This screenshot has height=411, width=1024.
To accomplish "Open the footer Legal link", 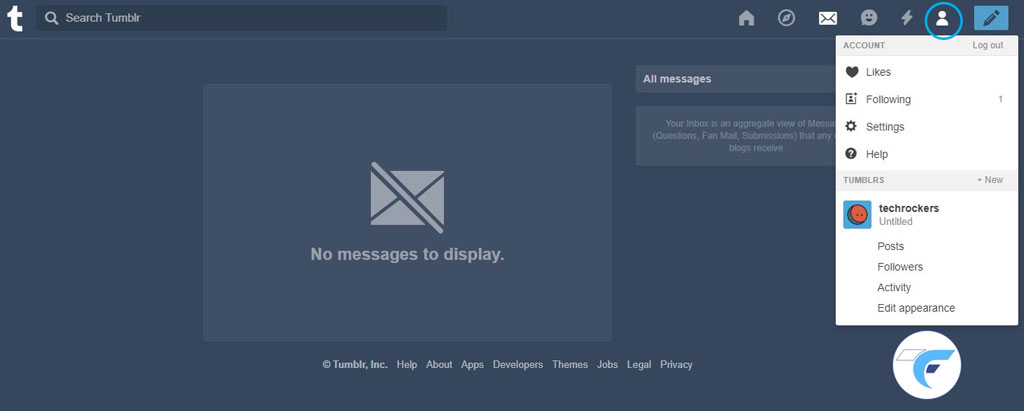I will 639,365.
